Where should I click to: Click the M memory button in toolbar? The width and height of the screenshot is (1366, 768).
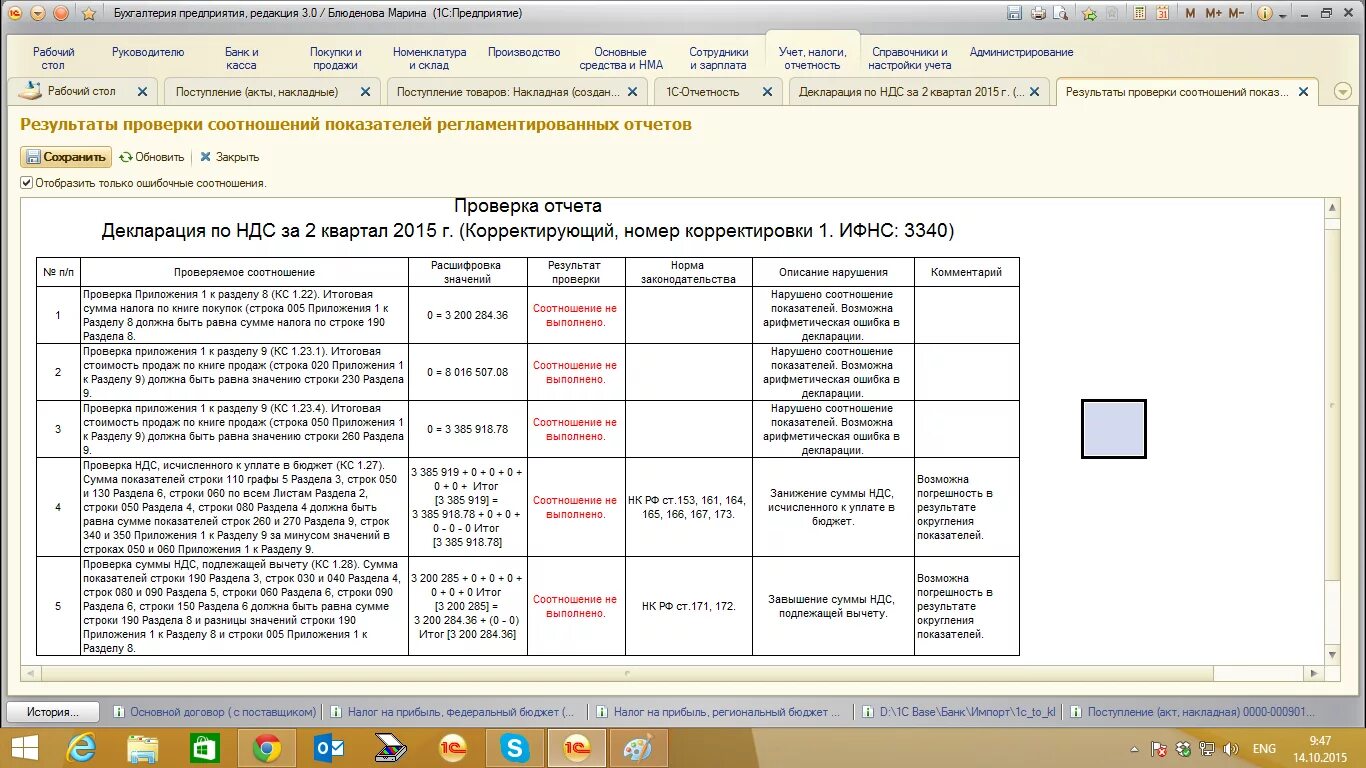pyautogui.click(x=1190, y=13)
